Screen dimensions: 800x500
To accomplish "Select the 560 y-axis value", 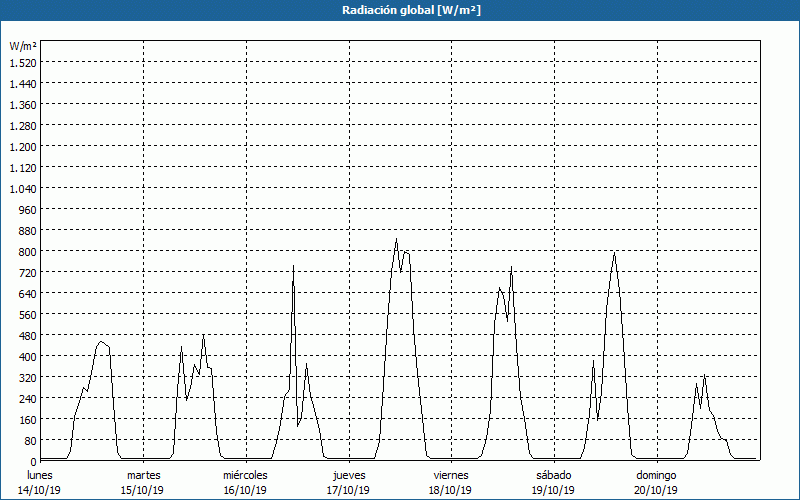I will [x=29, y=314].
